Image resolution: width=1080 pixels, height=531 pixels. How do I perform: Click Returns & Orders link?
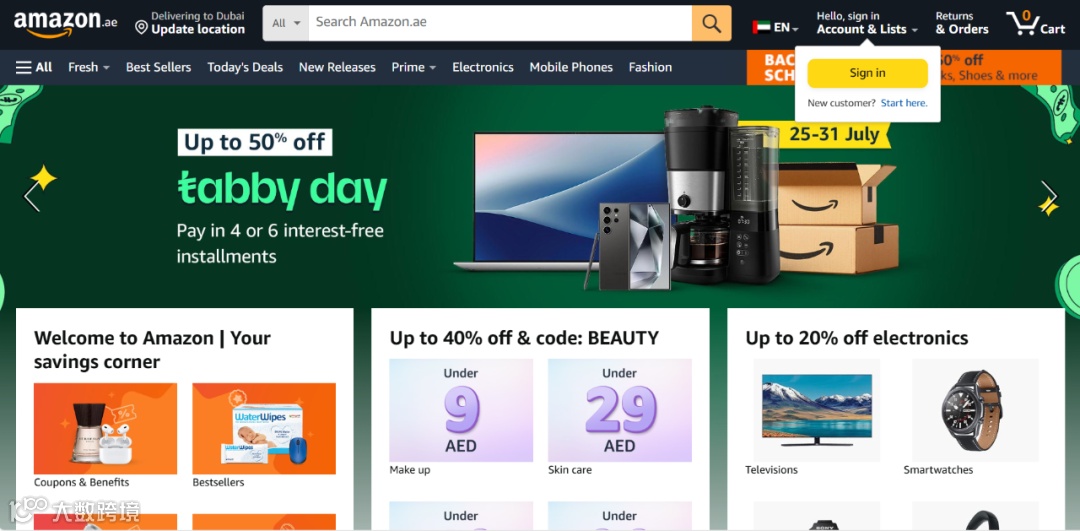962,23
